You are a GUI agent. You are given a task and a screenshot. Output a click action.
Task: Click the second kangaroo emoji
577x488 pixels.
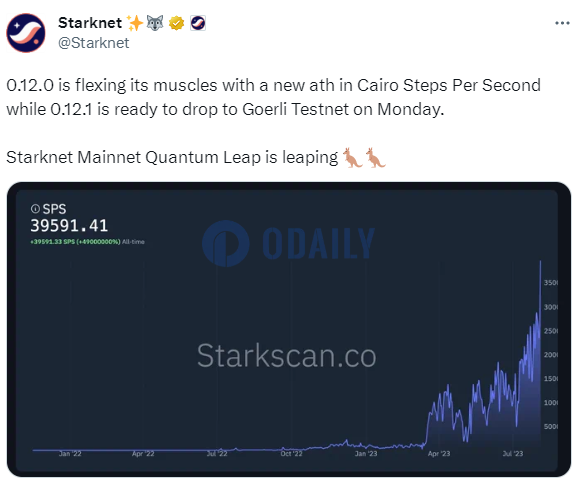(x=375, y=158)
